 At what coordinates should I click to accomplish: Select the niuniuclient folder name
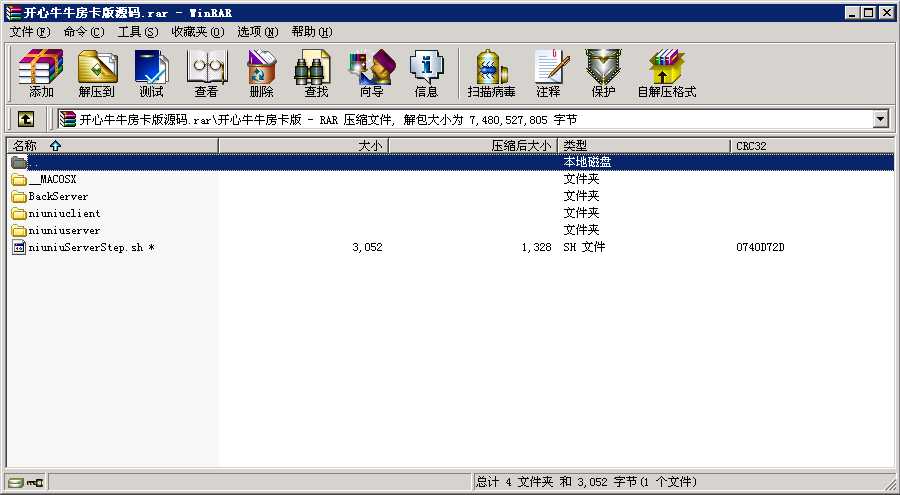point(64,214)
